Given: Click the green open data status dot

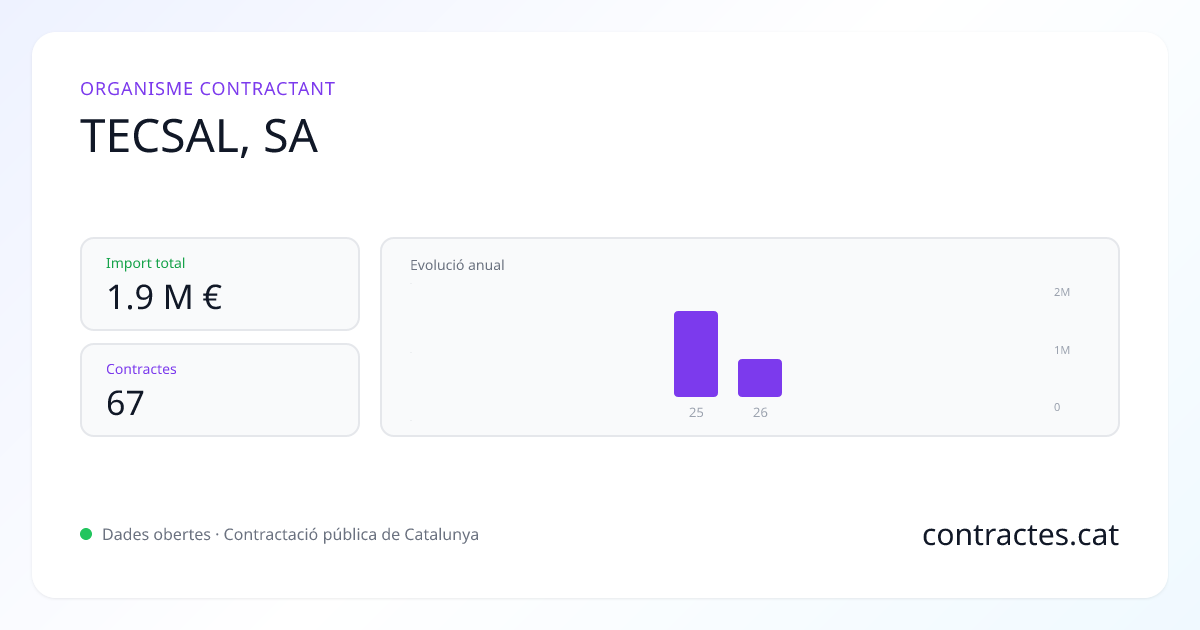Looking at the screenshot, I should click(x=86, y=534).
